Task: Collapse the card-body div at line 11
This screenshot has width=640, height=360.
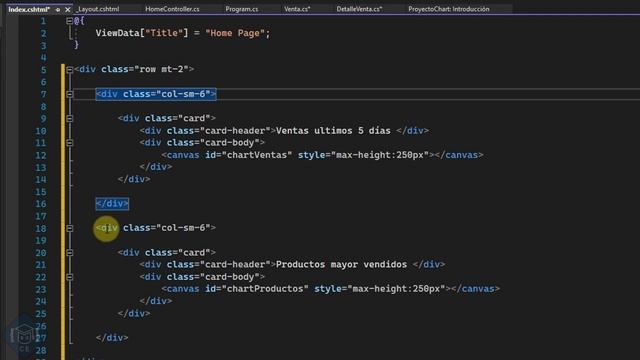Action: (69, 143)
